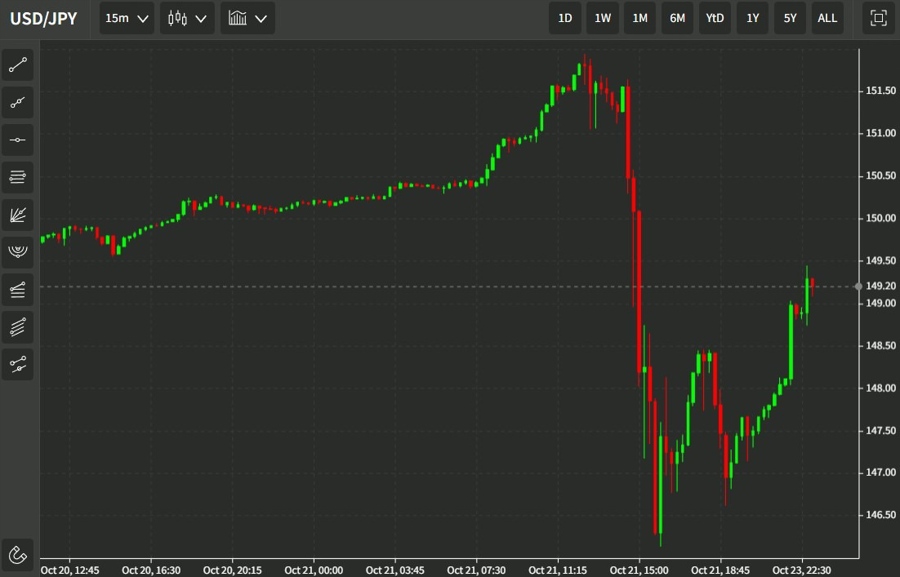Viewport: 900px width, 577px height.
Task: Click the Oct 21, 03:45 time label
Action: coord(395,570)
